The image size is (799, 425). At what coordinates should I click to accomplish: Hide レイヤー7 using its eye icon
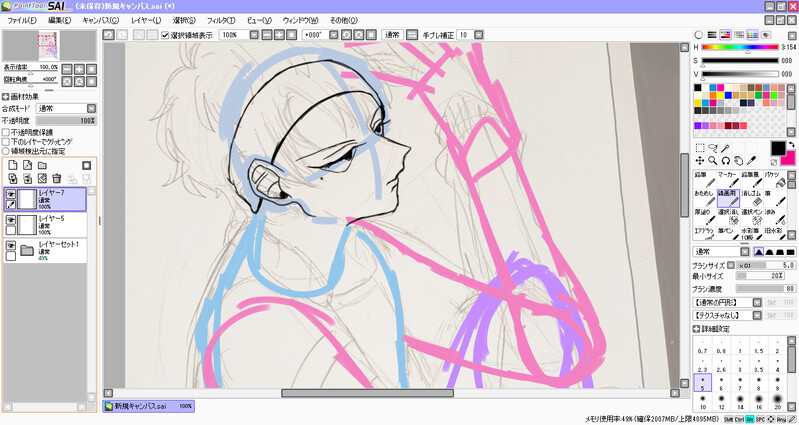pyautogui.click(x=10, y=194)
